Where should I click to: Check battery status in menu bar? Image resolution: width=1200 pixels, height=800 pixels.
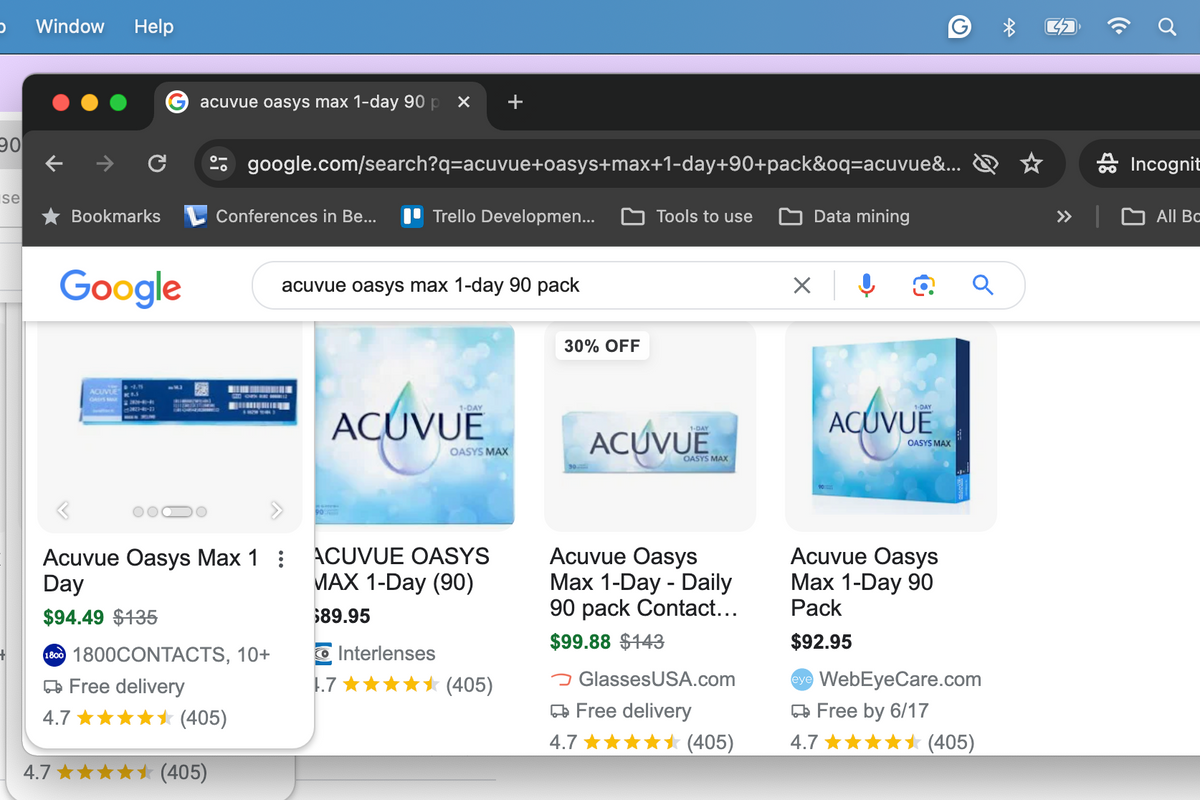[x=1062, y=28]
